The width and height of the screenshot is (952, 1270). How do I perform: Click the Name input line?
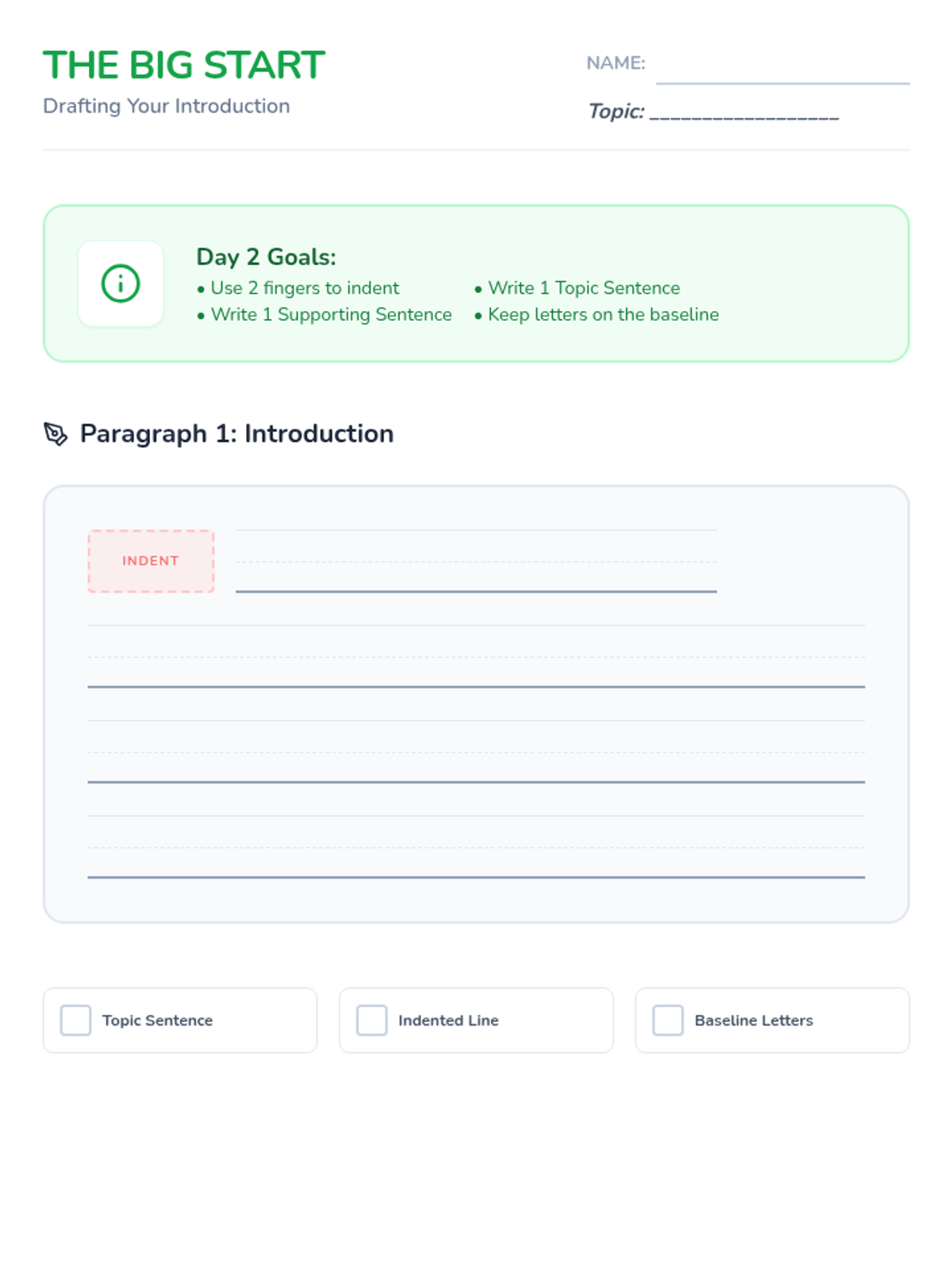(x=782, y=68)
